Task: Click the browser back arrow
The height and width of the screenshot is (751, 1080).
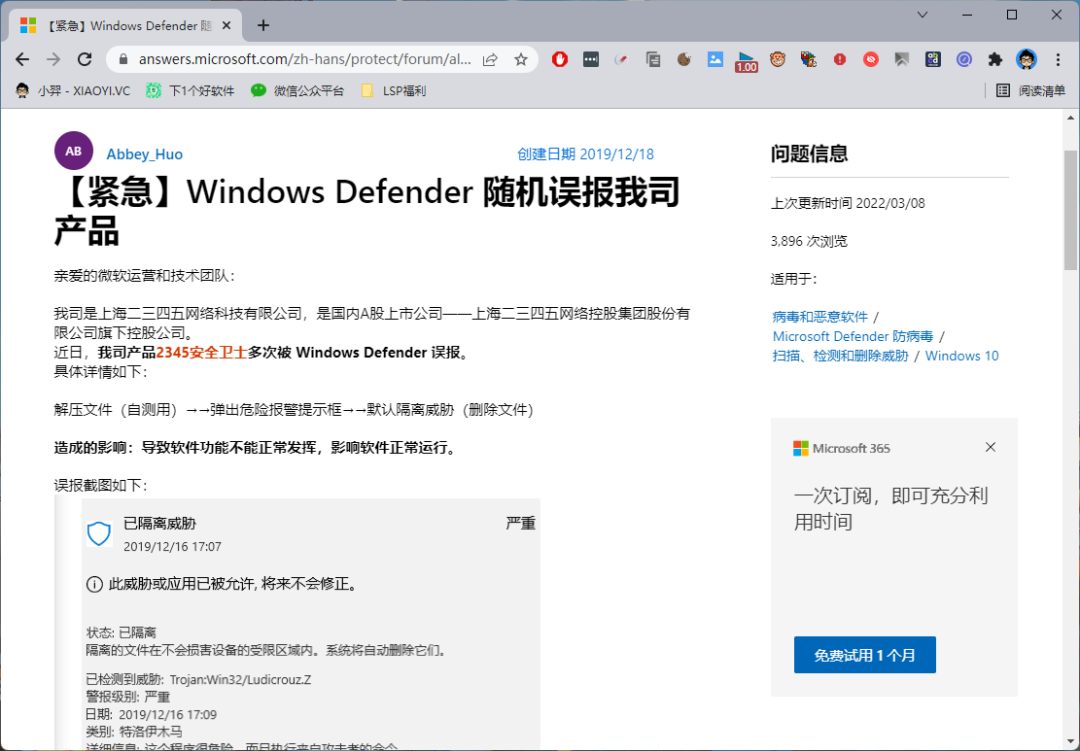Action: pyautogui.click(x=22, y=59)
